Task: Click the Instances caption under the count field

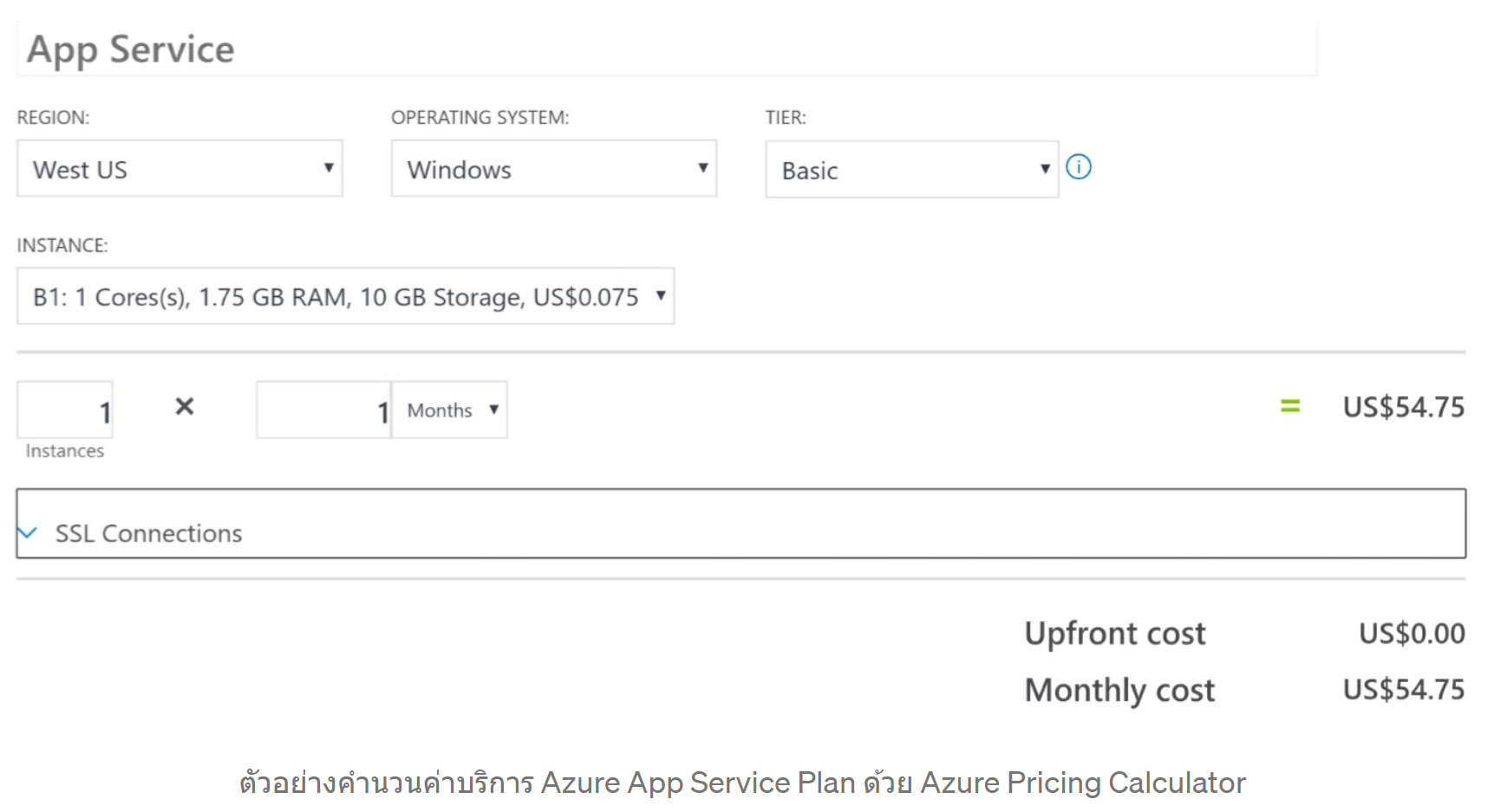Action: (65, 451)
